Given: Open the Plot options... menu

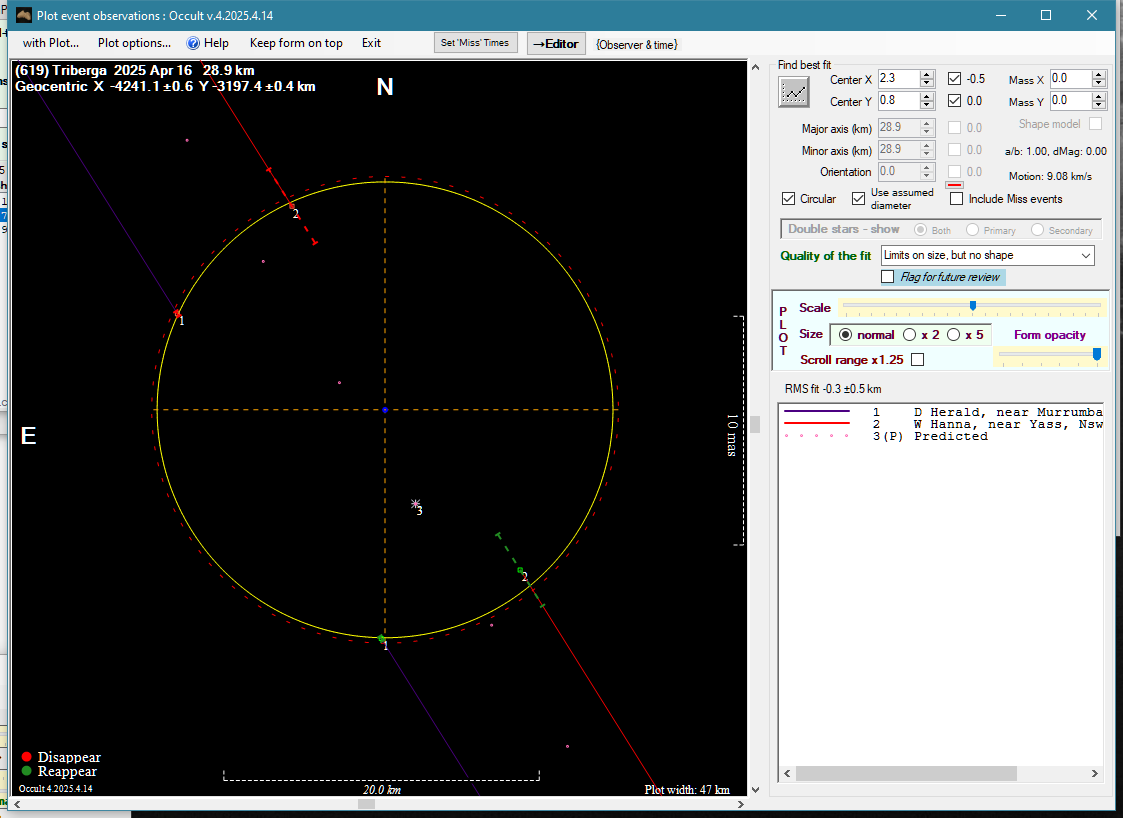Looking at the screenshot, I should (x=134, y=43).
